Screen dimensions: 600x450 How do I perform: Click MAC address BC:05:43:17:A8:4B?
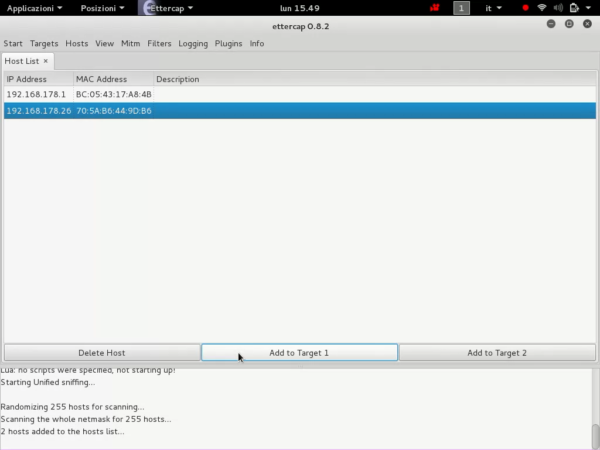click(114, 94)
